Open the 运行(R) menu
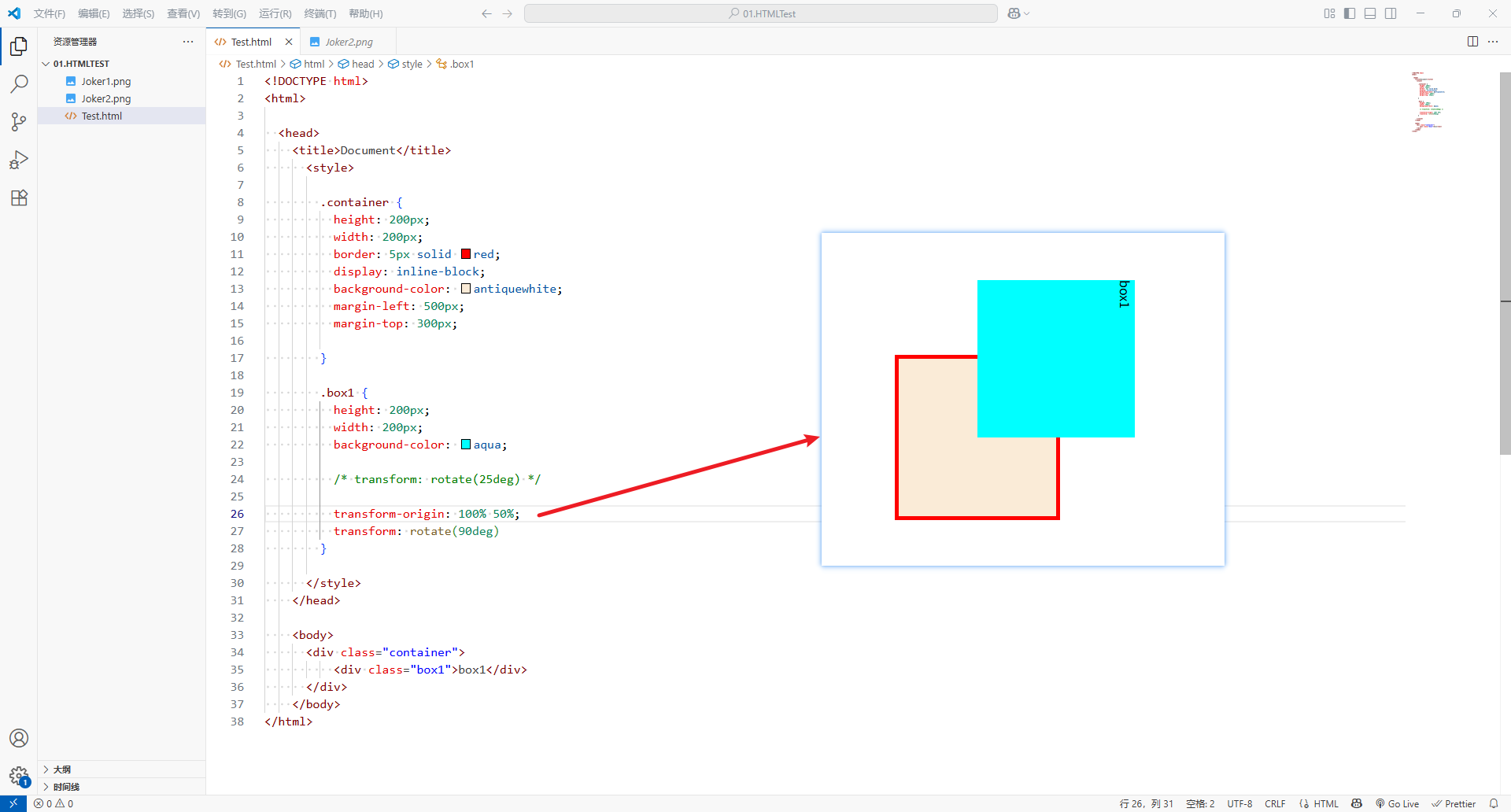1511x812 pixels. click(x=275, y=13)
